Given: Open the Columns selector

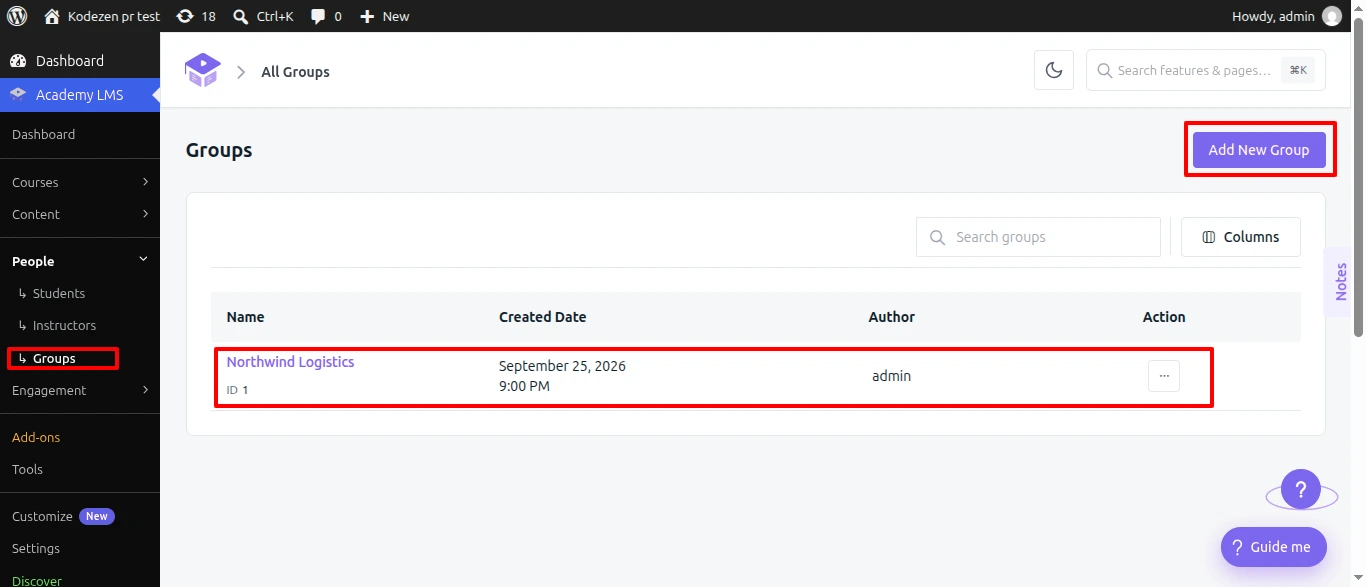Looking at the screenshot, I should click(x=1240, y=237).
